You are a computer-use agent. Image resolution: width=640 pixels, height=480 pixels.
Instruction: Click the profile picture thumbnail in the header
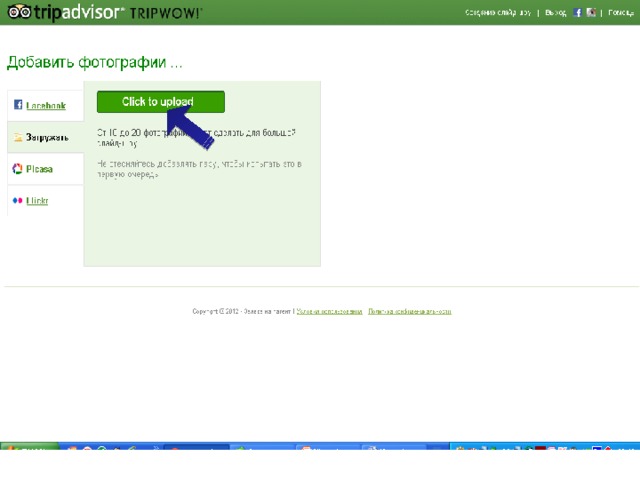(591, 13)
